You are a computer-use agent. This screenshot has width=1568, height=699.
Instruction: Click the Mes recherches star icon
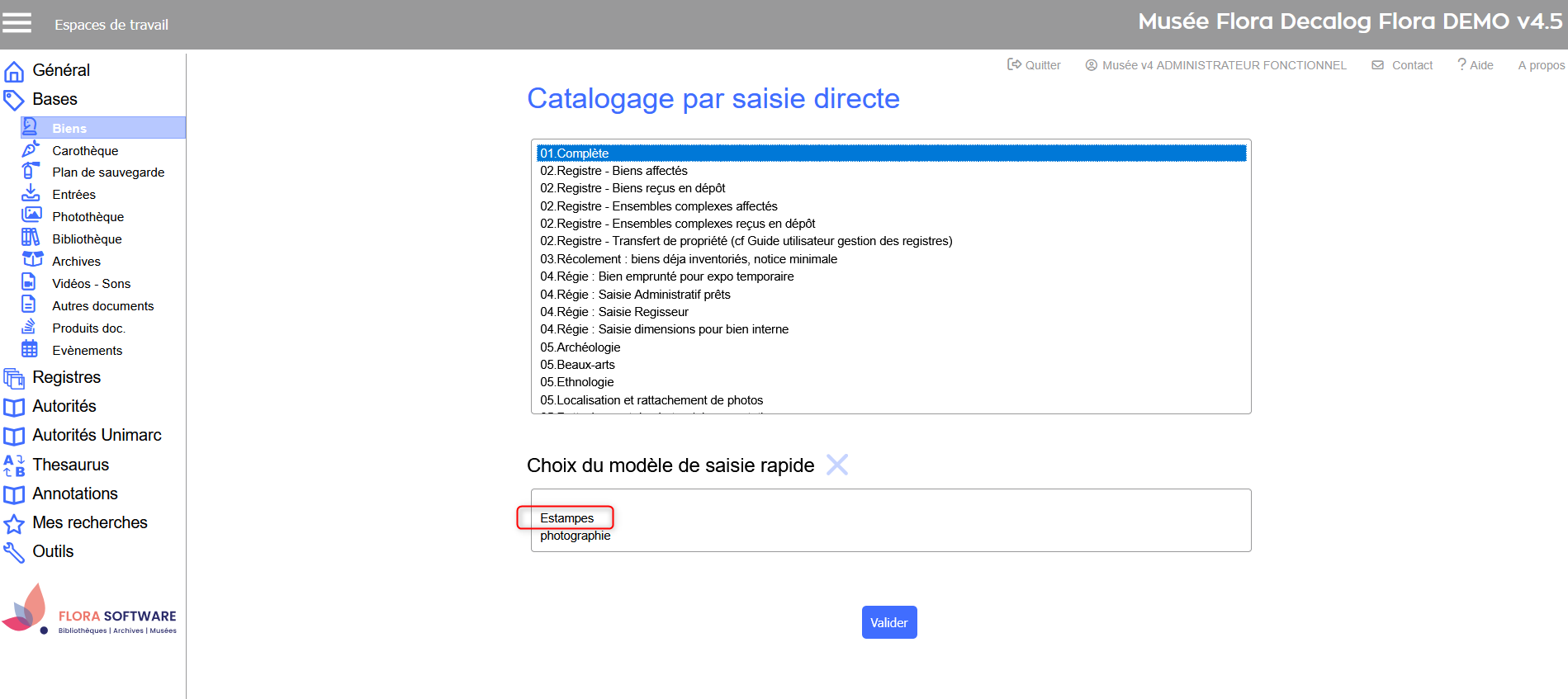coord(14,524)
